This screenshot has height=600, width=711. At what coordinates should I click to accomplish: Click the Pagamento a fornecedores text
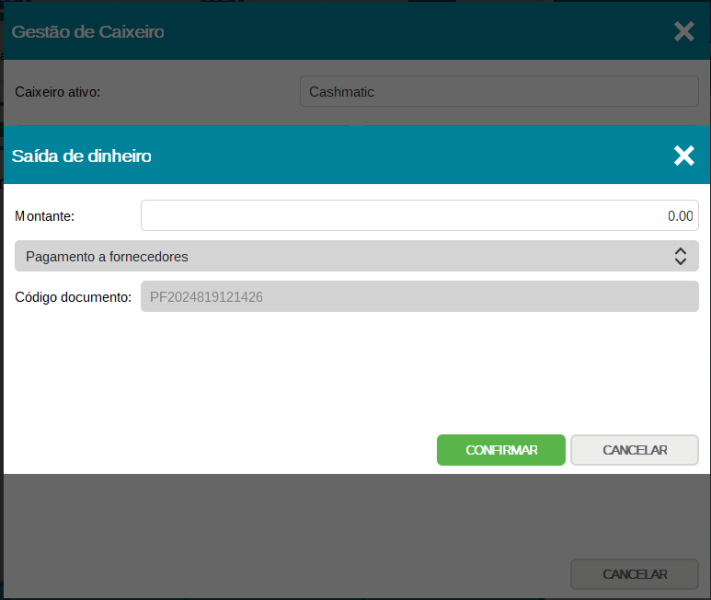(107, 257)
